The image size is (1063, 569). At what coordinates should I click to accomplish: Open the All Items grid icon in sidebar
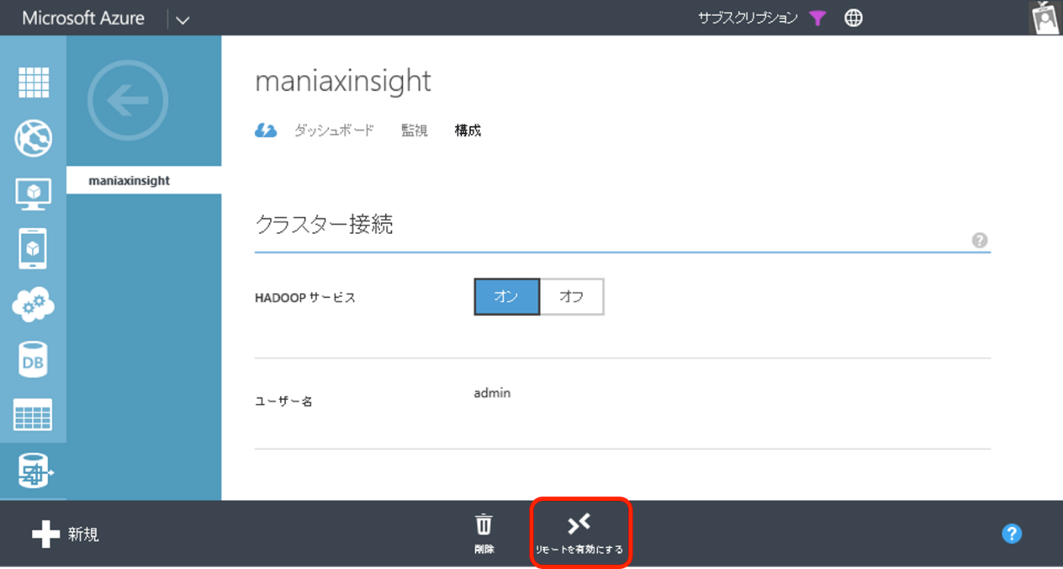[x=33, y=83]
